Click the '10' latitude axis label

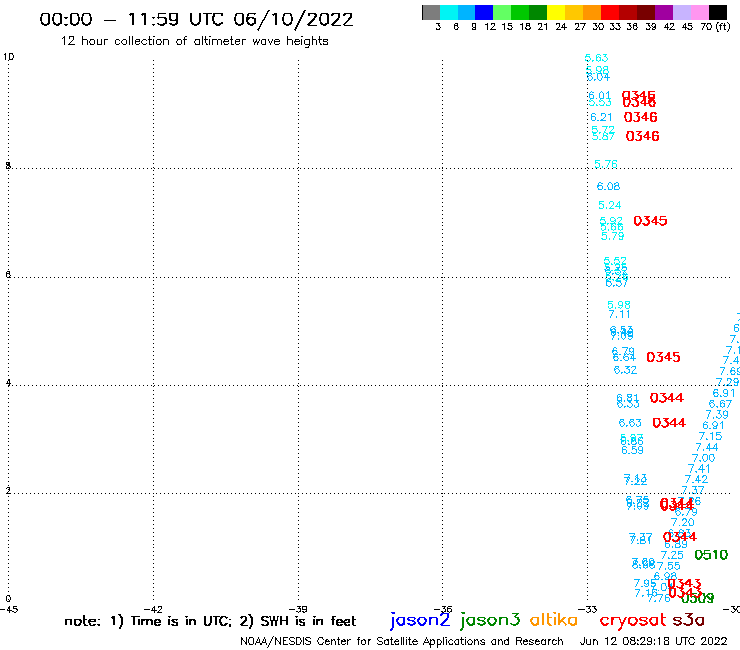(8, 57)
